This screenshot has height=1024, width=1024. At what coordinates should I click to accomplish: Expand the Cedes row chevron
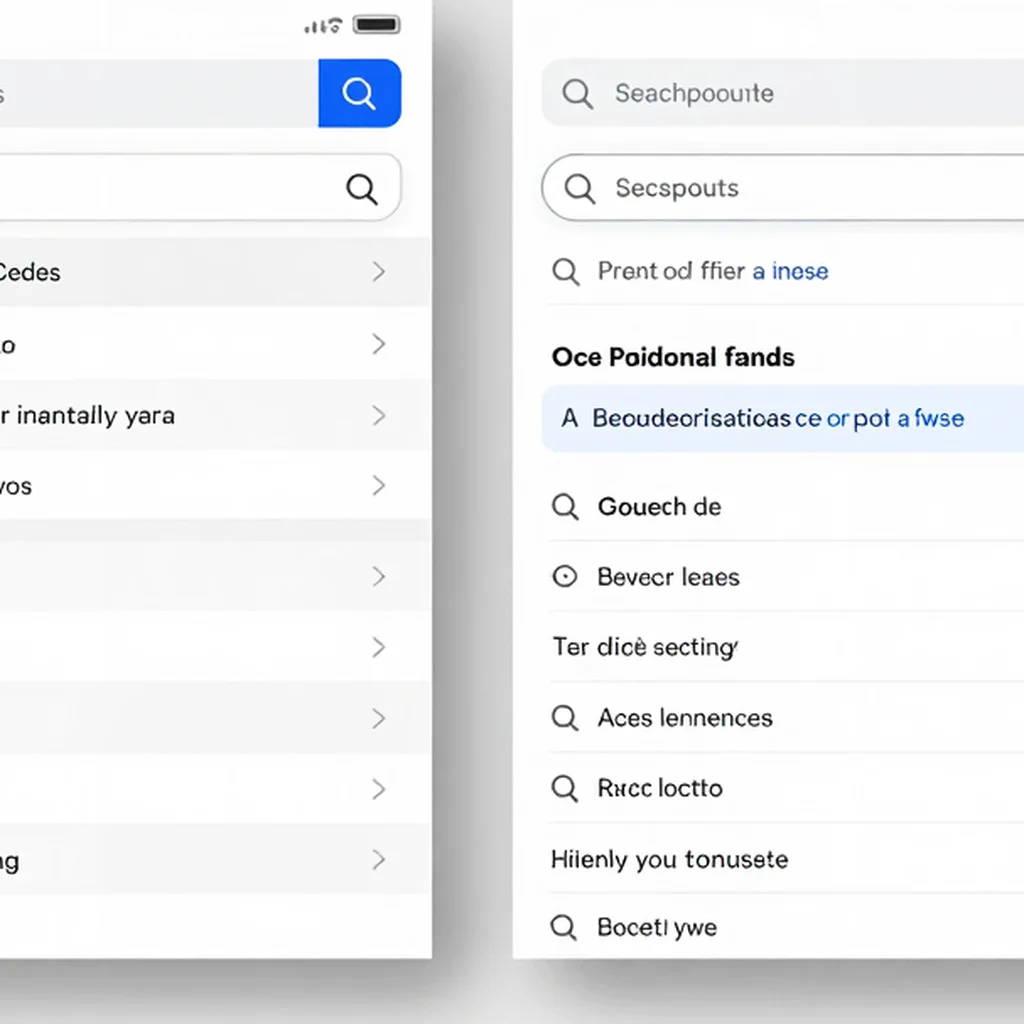379,272
